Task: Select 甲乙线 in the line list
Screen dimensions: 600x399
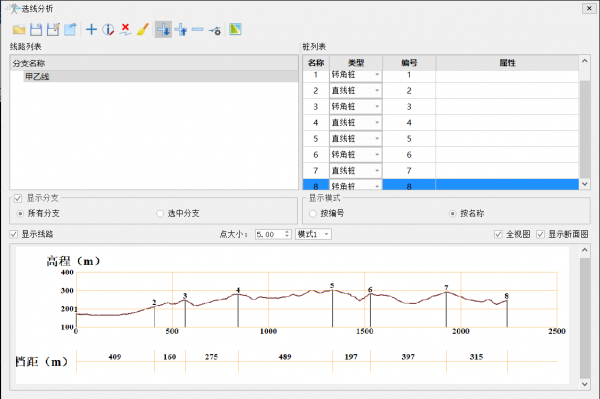Action: (37, 77)
